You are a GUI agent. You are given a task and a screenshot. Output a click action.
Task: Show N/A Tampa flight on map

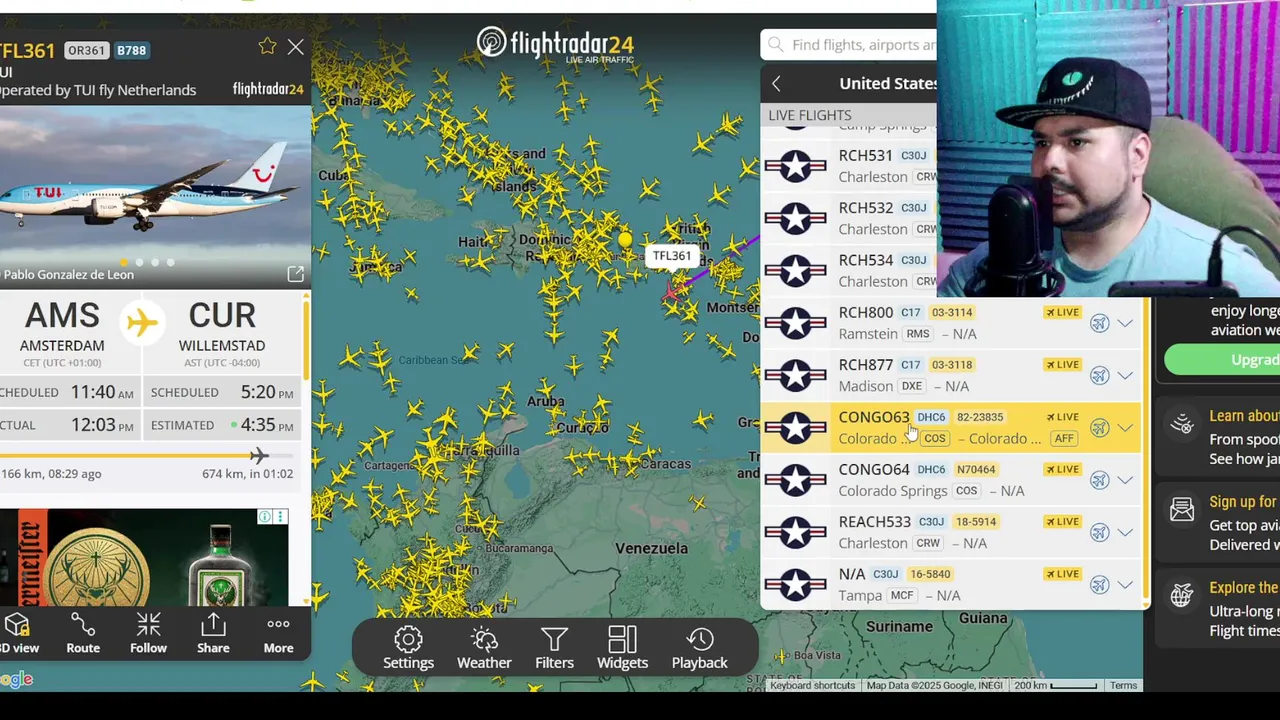tap(1099, 584)
